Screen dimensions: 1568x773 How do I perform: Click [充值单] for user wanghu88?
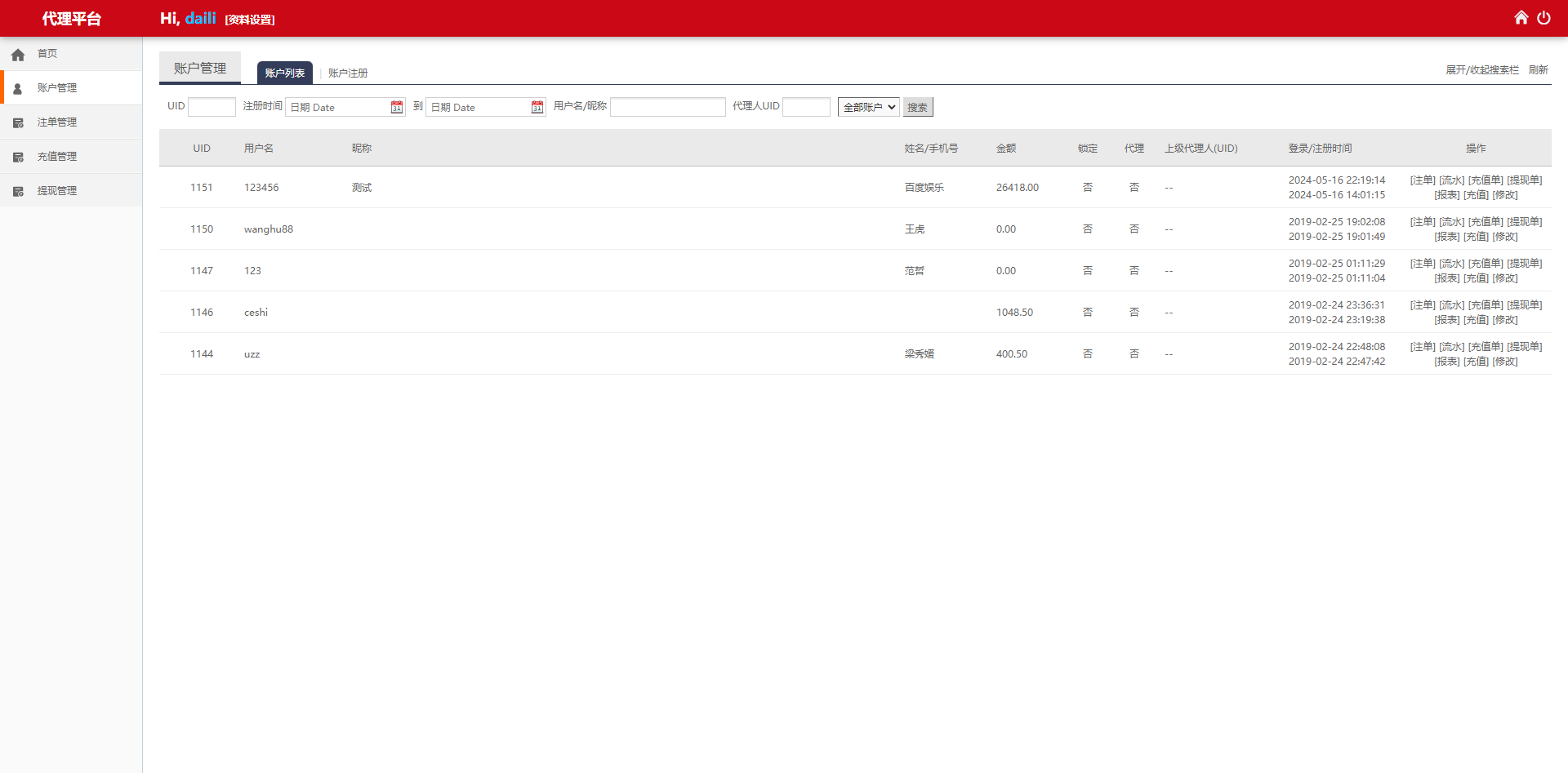tap(1486, 222)
